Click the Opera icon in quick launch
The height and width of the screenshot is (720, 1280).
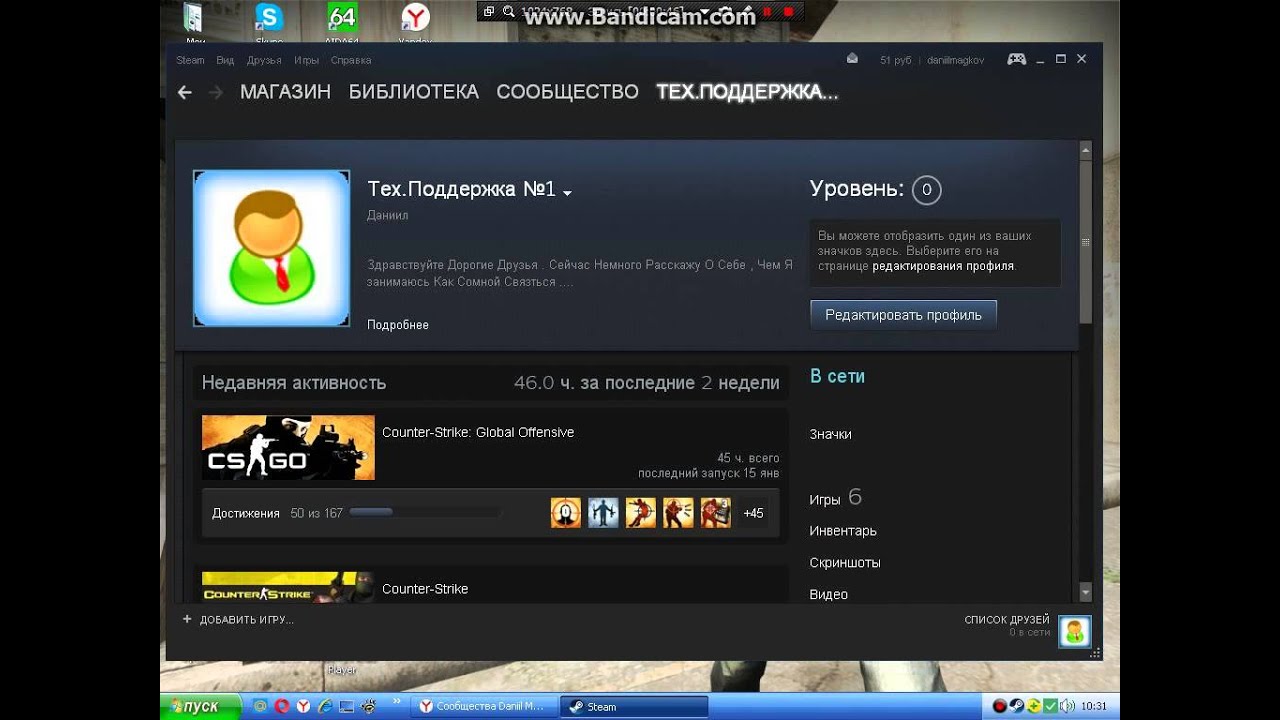pyautogui.click(x=282, y=706)
